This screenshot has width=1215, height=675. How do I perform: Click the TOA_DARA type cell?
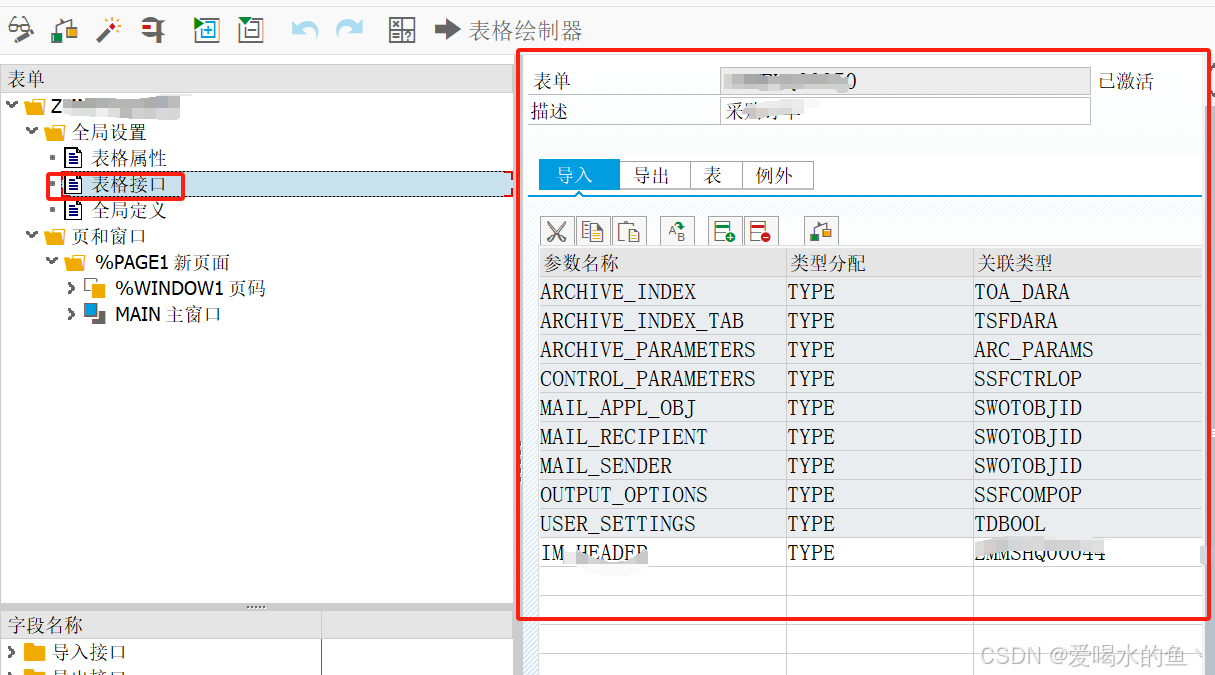(1087, 292)
